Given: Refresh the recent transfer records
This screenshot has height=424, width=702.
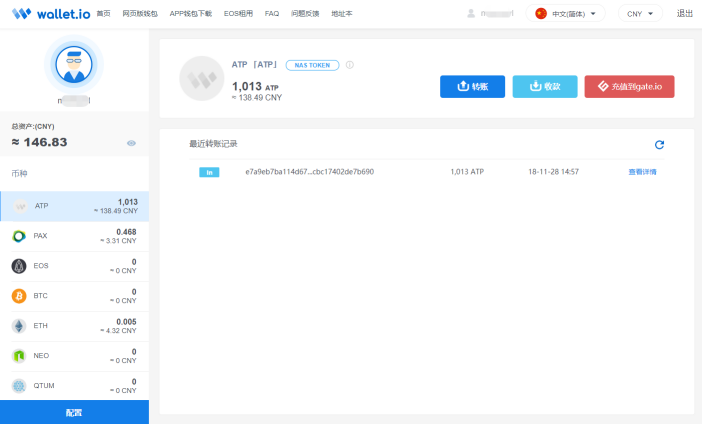Looking at the screenshot, I should (x=659, y=145).
